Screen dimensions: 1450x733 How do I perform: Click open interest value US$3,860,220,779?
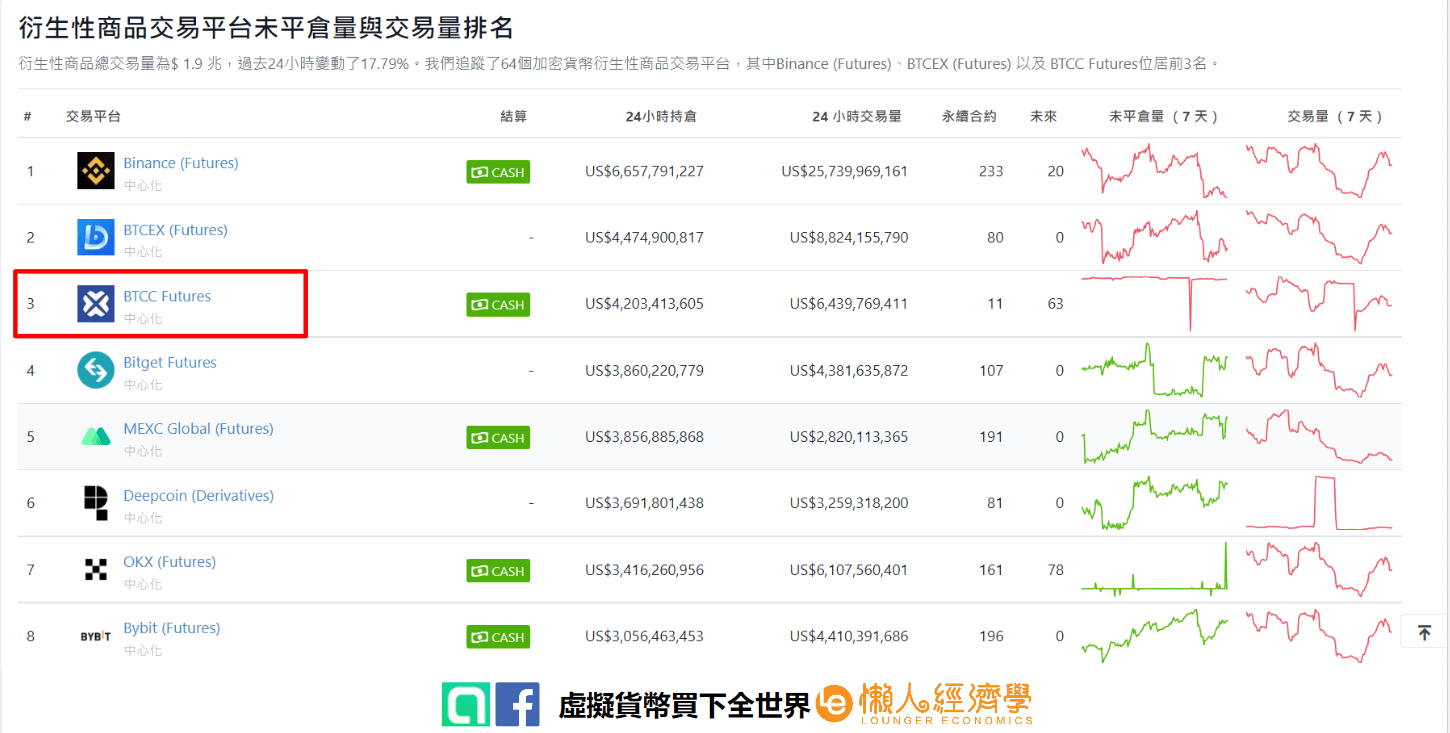tap(644, 370)
